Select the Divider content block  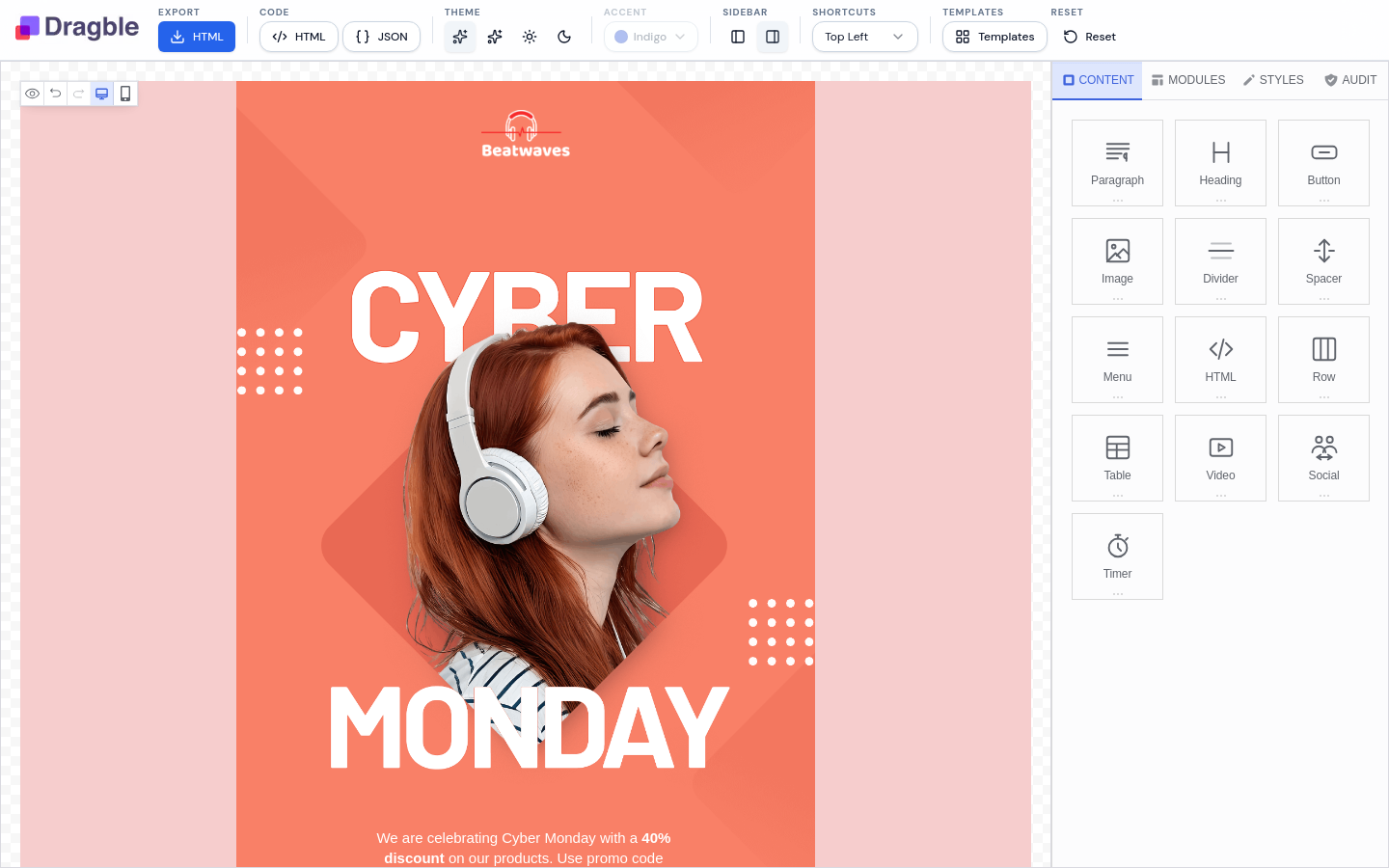(x=1220, y=261)
